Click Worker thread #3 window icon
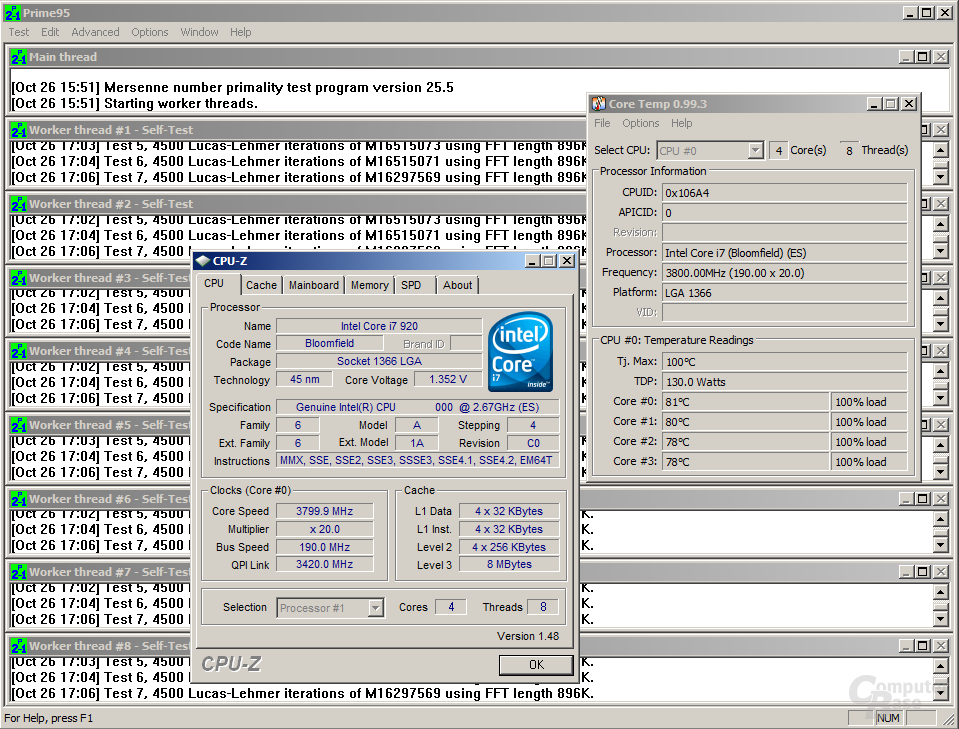Viewport: 959px width, 729px height. (x=18, y=278)
